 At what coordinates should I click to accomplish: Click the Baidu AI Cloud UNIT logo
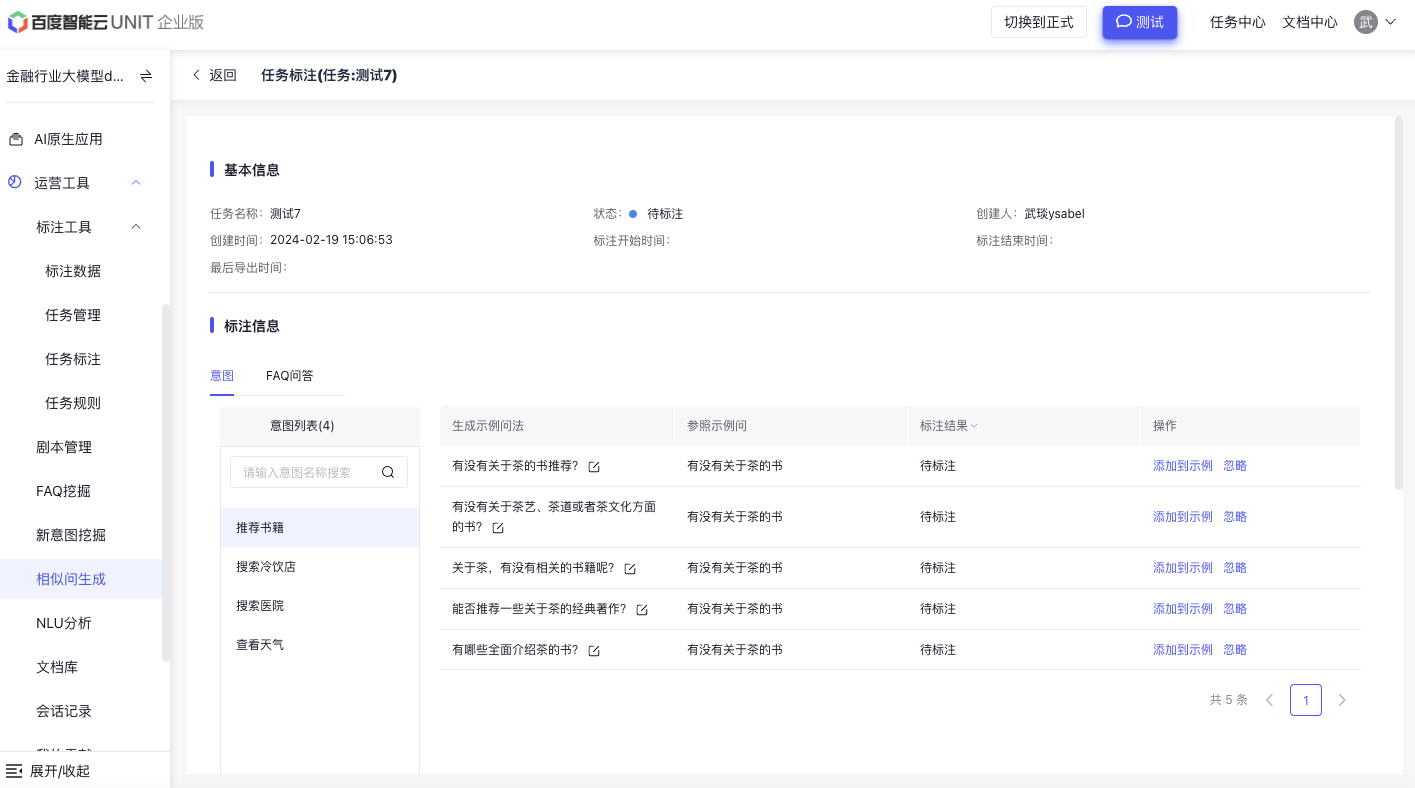(x=106, y=22)
